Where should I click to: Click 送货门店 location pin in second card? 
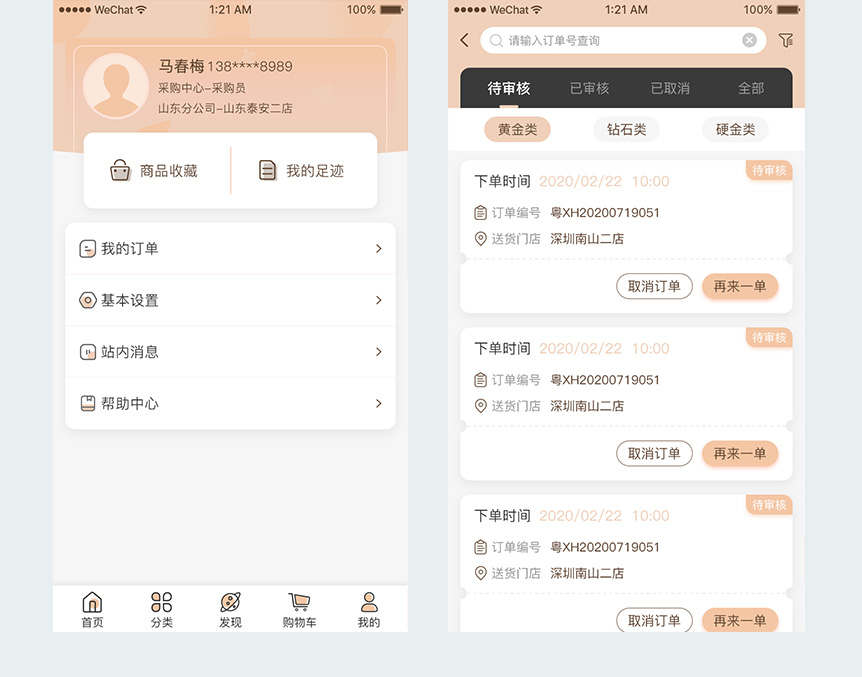480,406
